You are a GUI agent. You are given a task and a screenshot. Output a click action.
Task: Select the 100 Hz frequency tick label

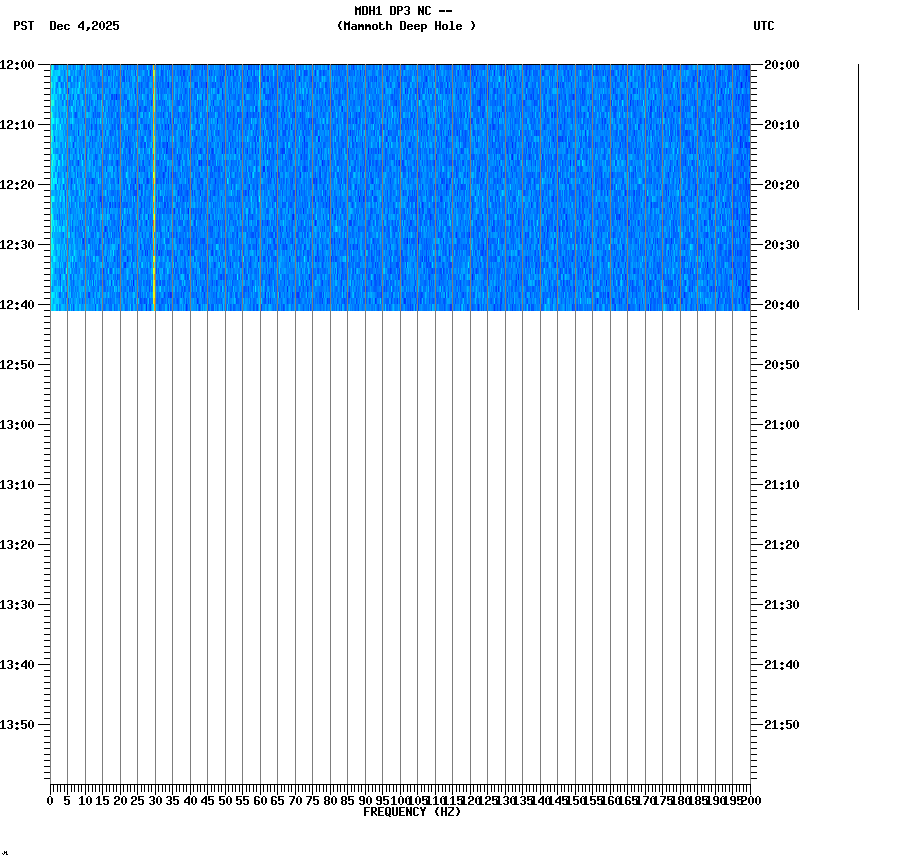[x=396, y=799]
